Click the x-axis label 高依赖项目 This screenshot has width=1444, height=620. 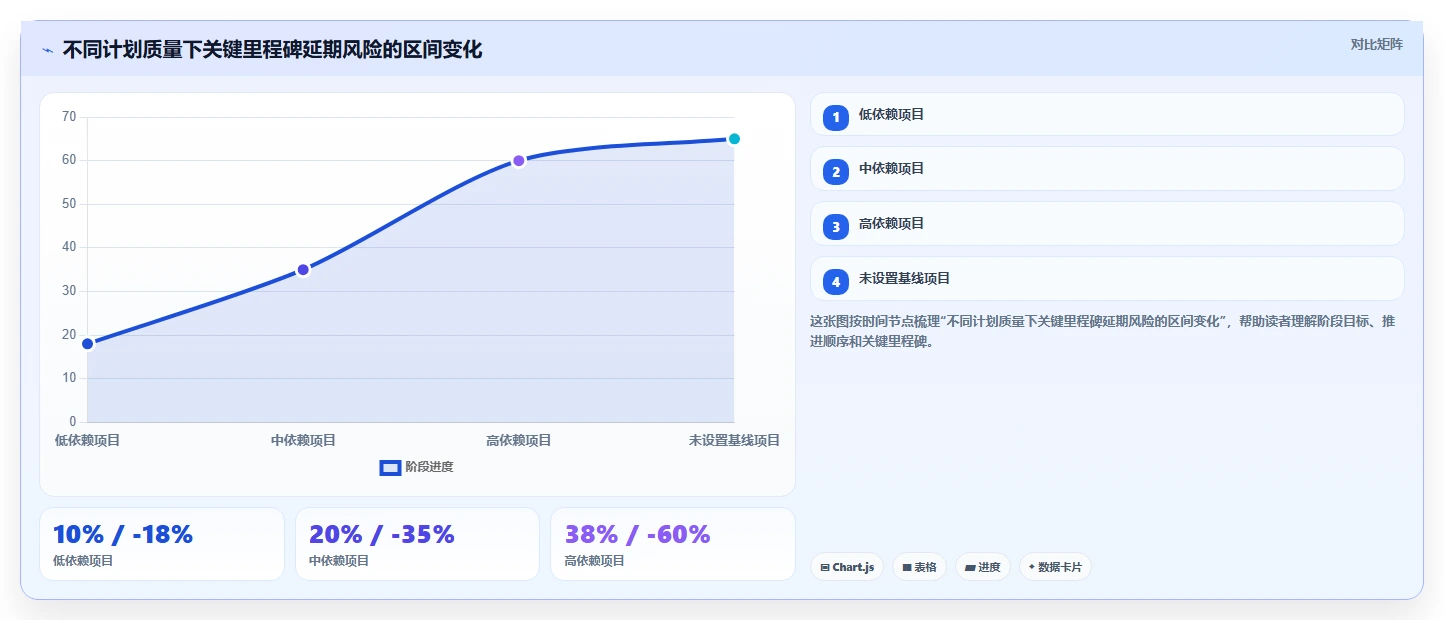(x=519, y=440)
